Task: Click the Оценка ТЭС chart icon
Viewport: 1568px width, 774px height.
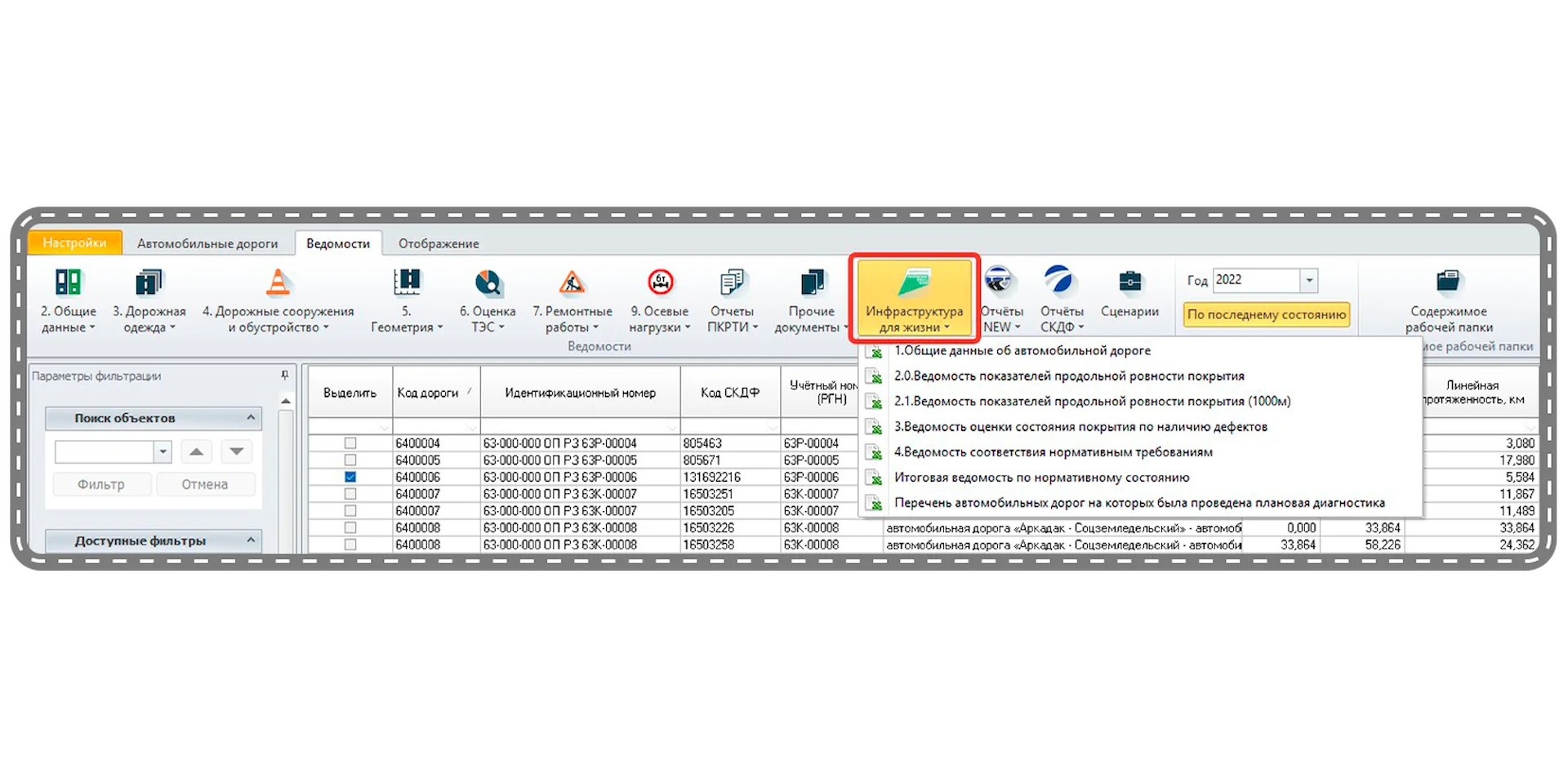Action: pyautogui.click(x=488, y=283)
